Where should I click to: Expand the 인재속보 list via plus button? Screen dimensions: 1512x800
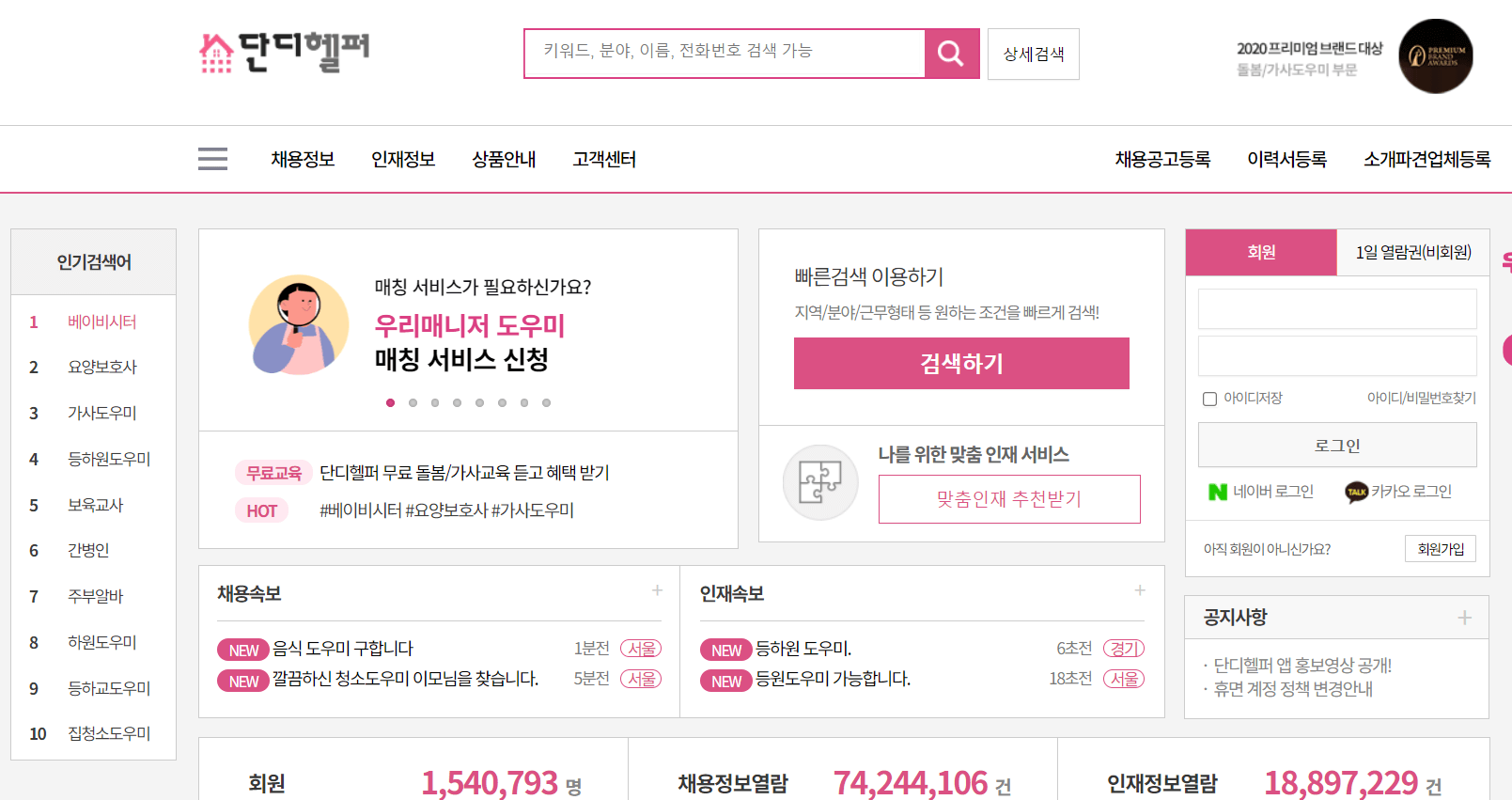(1140, 590)
